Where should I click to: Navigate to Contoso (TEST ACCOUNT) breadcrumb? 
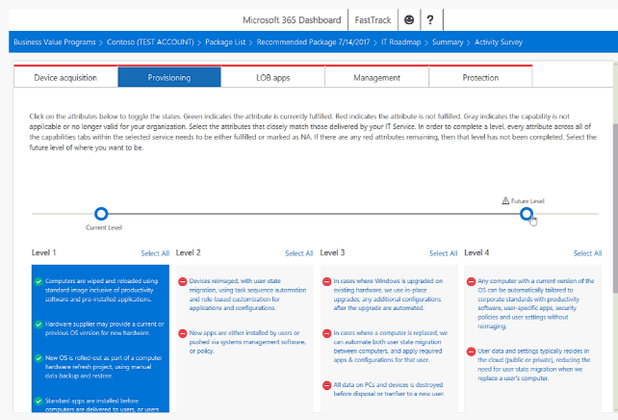pyautogui.click(x=150, y=42)
